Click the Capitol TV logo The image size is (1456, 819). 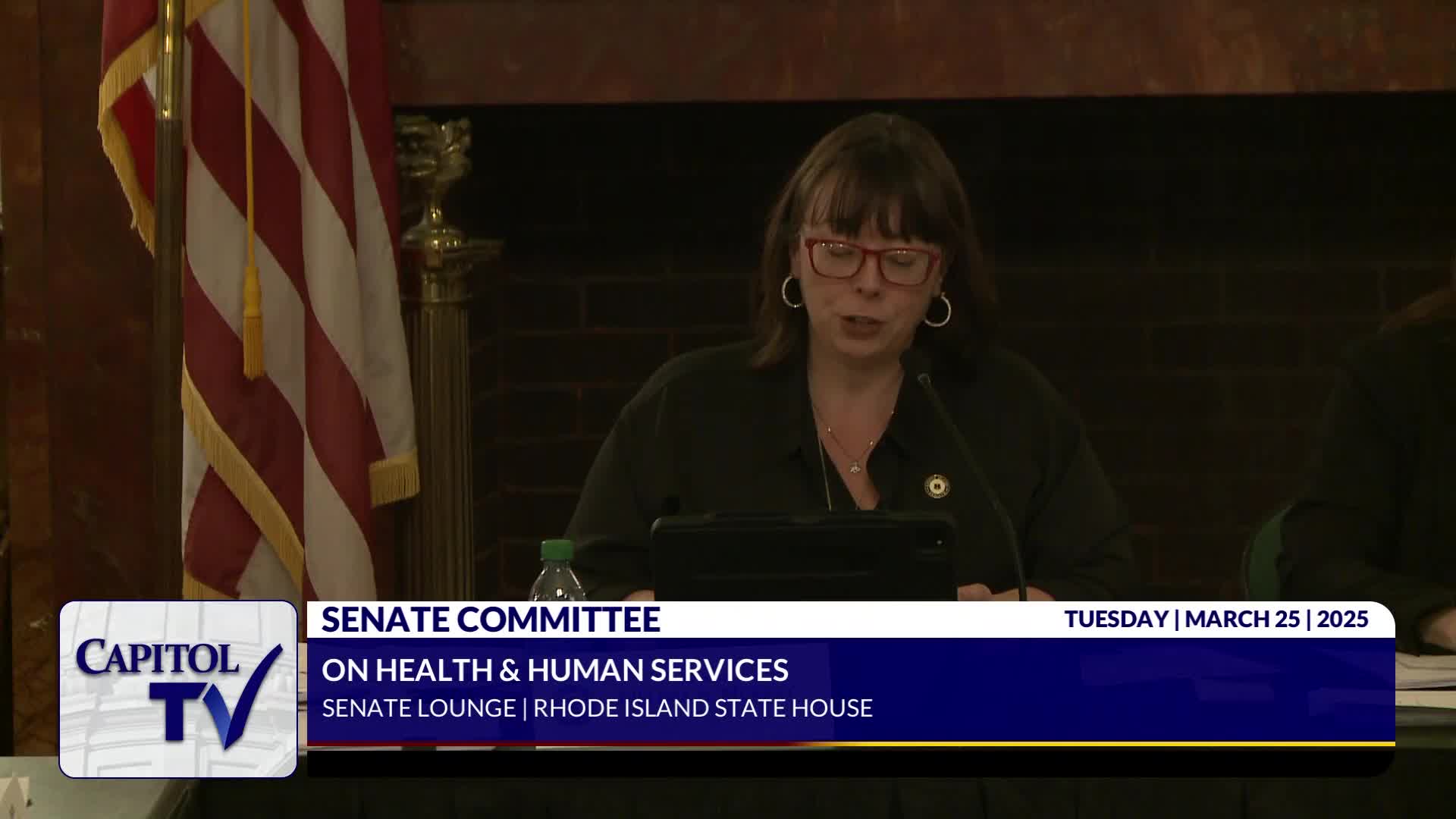tap(178, 689)
